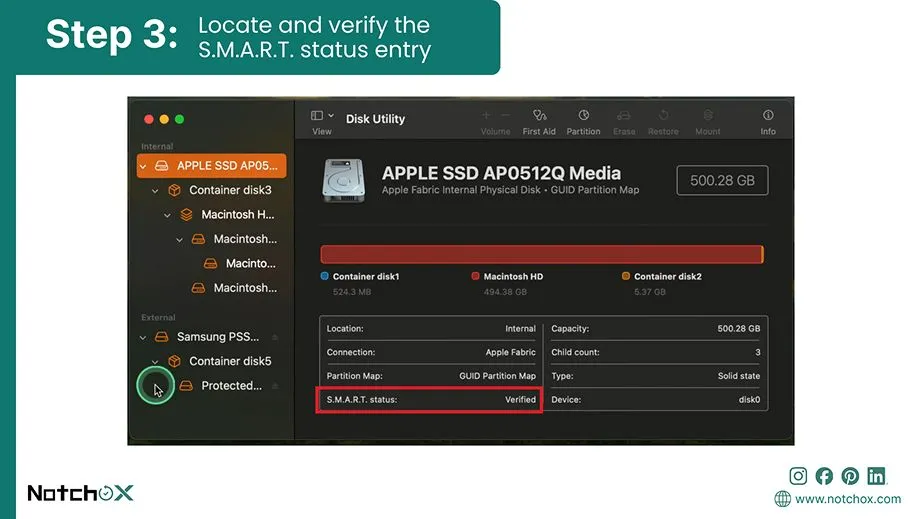922x519 pixels.
Task: Select the Protected... volume row
Action: click(231, 386)
